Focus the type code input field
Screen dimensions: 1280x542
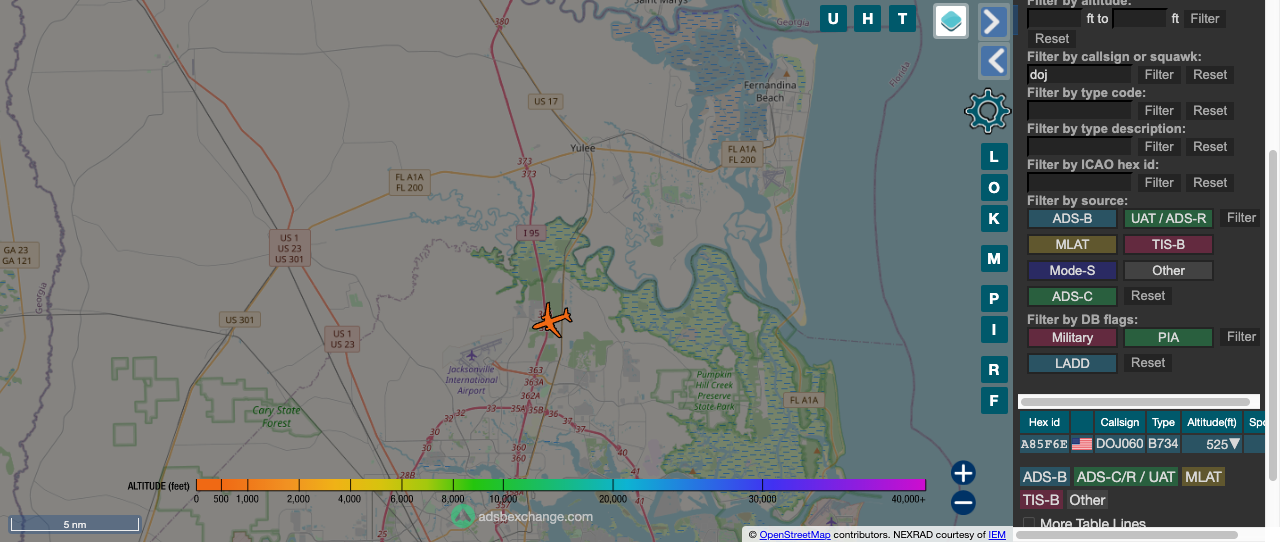point(1080,110)
